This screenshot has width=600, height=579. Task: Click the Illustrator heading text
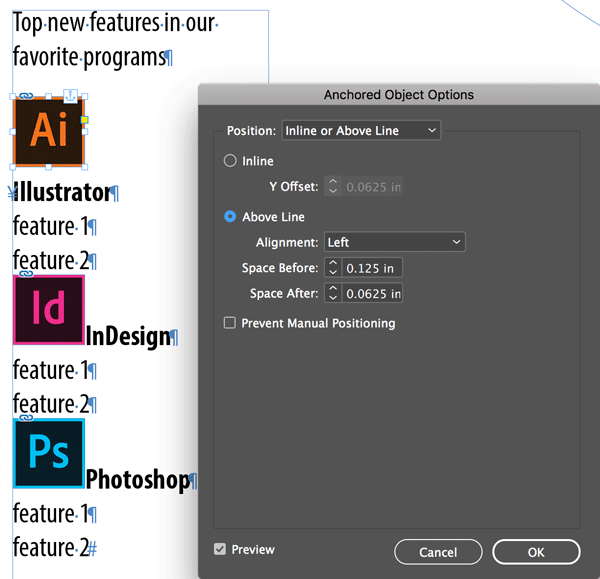pyautogui.click(x=64, y=192)
